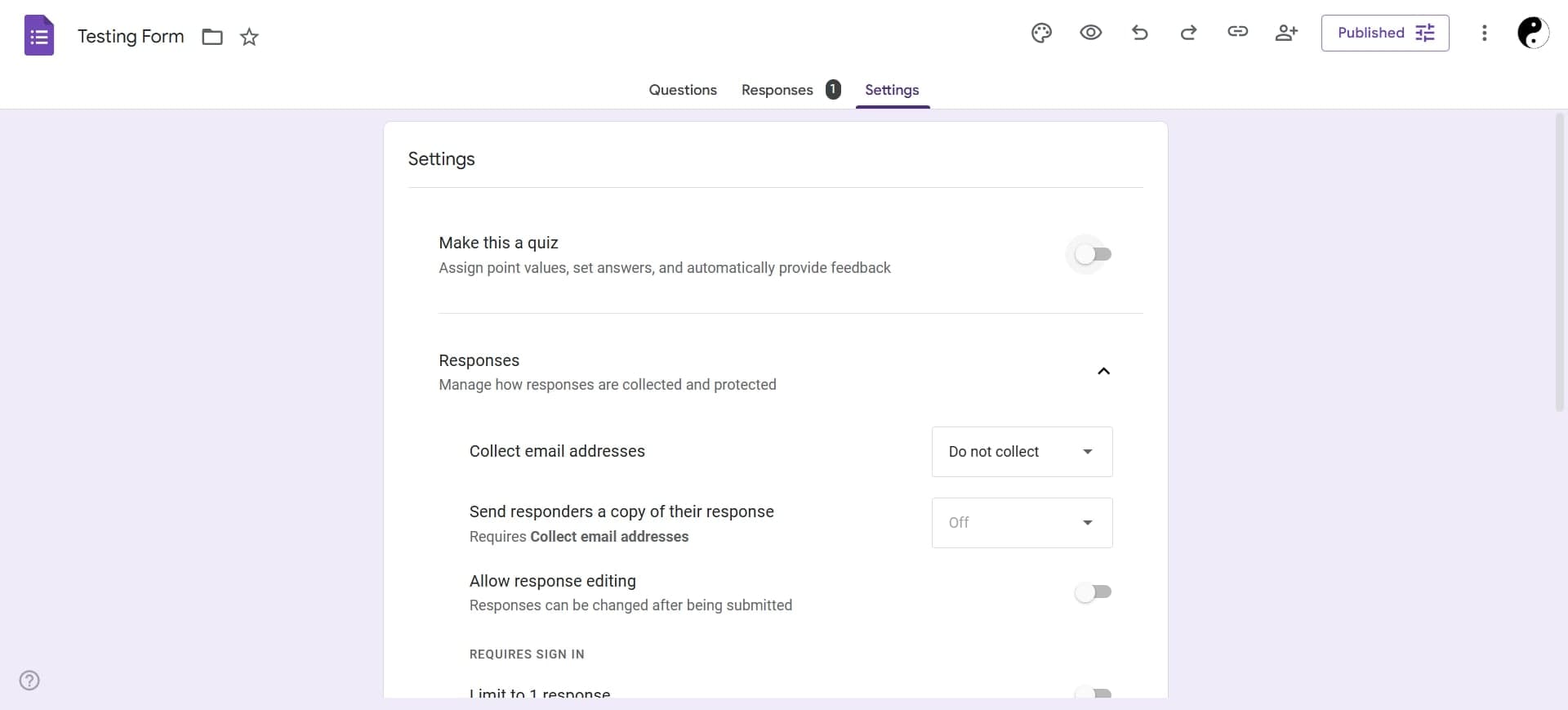Screen dimensions: 1568x710
Task: Open the Google Forms home icon
Action: [39, 35]
